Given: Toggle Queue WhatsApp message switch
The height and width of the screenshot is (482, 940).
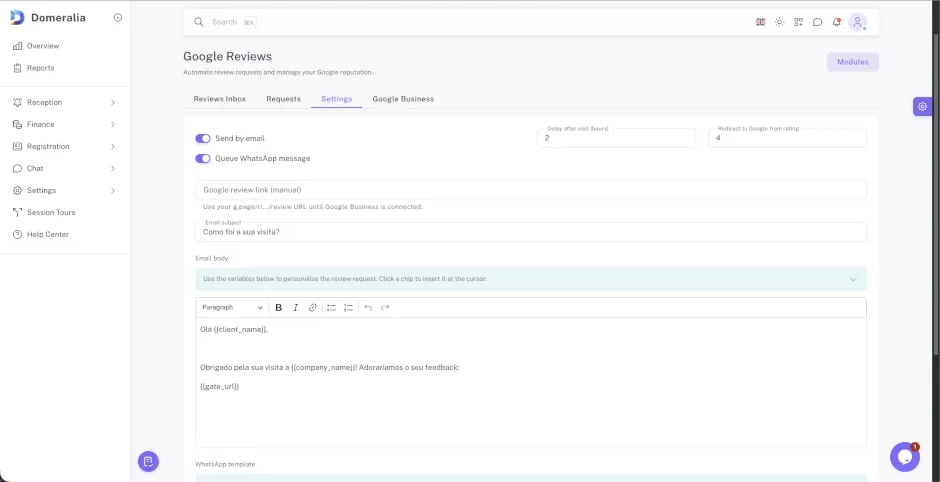Looking at the screenshot, I should coord(203,159).
